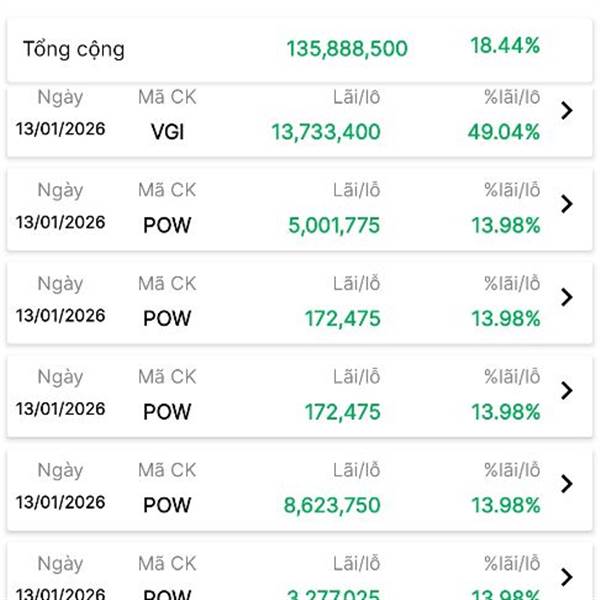Click the 49.04% profit percentage
Image resolution: width=600 pixels, height=600 pixels.
504,132
